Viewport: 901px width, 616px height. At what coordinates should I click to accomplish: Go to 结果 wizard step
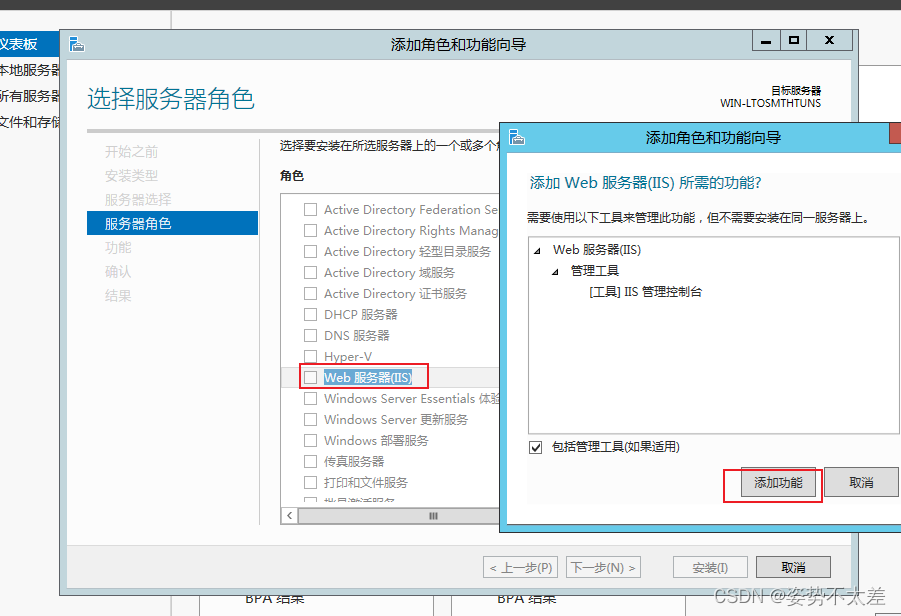coord(118,296)
